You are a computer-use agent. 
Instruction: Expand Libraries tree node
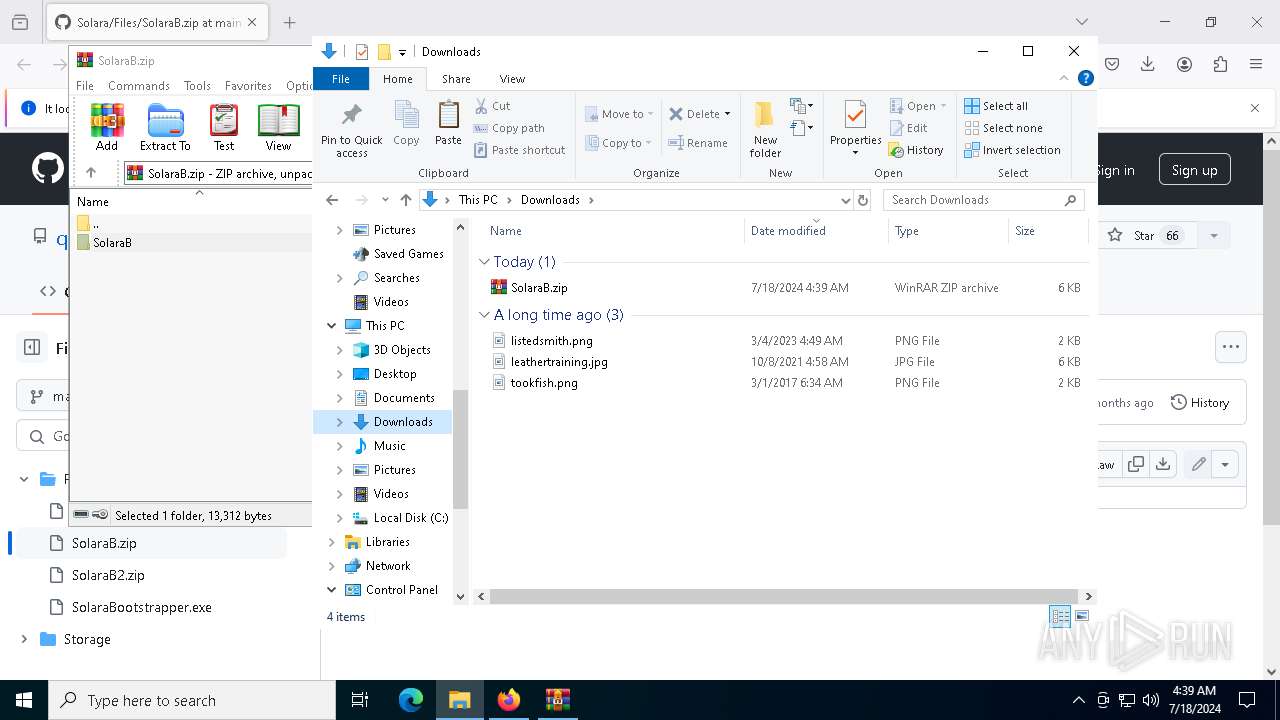tap(332, 542)
